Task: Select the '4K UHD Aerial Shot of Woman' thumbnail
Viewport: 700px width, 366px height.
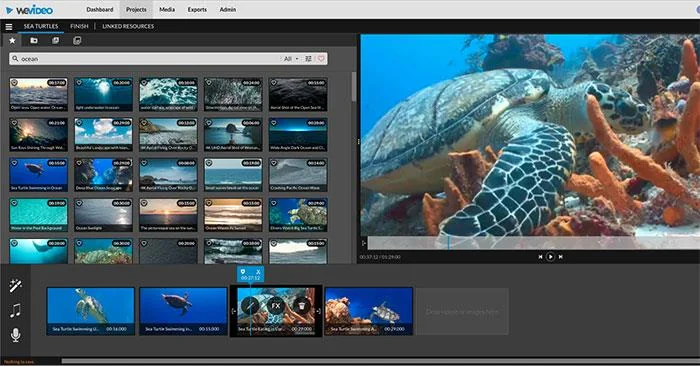Action: pos(233,135)
